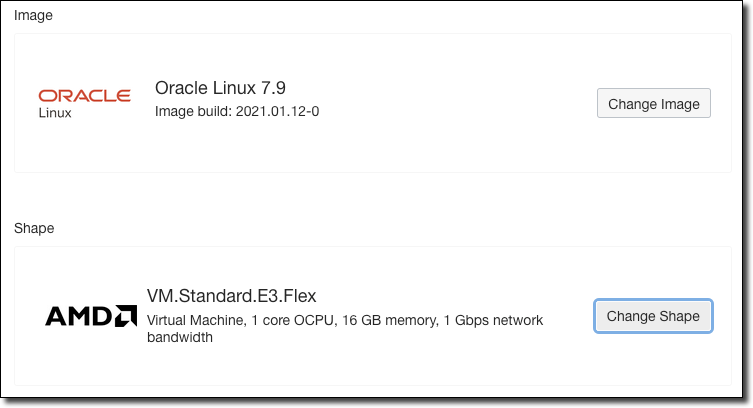Select the VM.Standard.E3.Flex shape name
Image resolution: width=753 pixels, height=408 pixels.
231,295
